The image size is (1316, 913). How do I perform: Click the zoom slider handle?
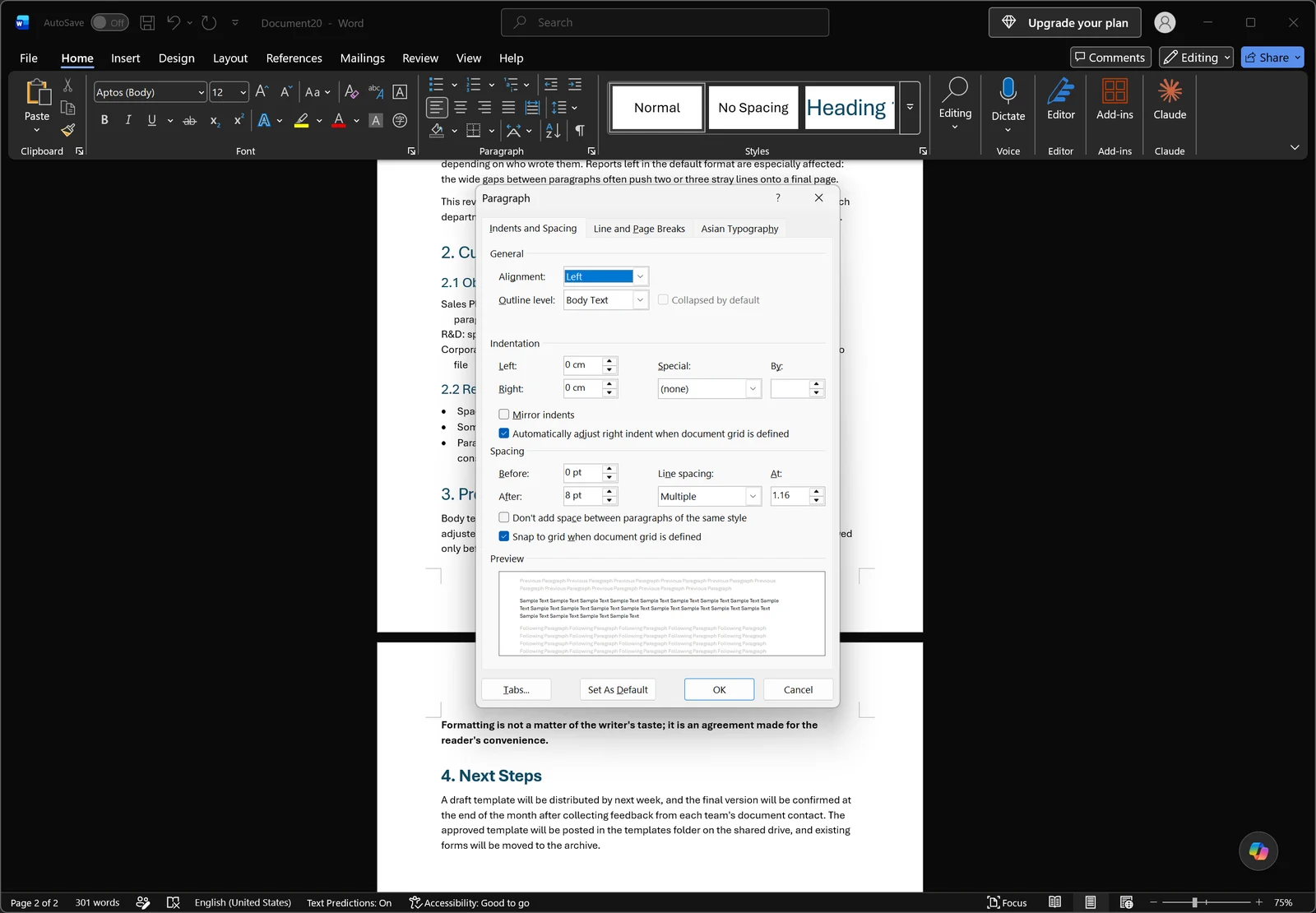coord(1194,902)
